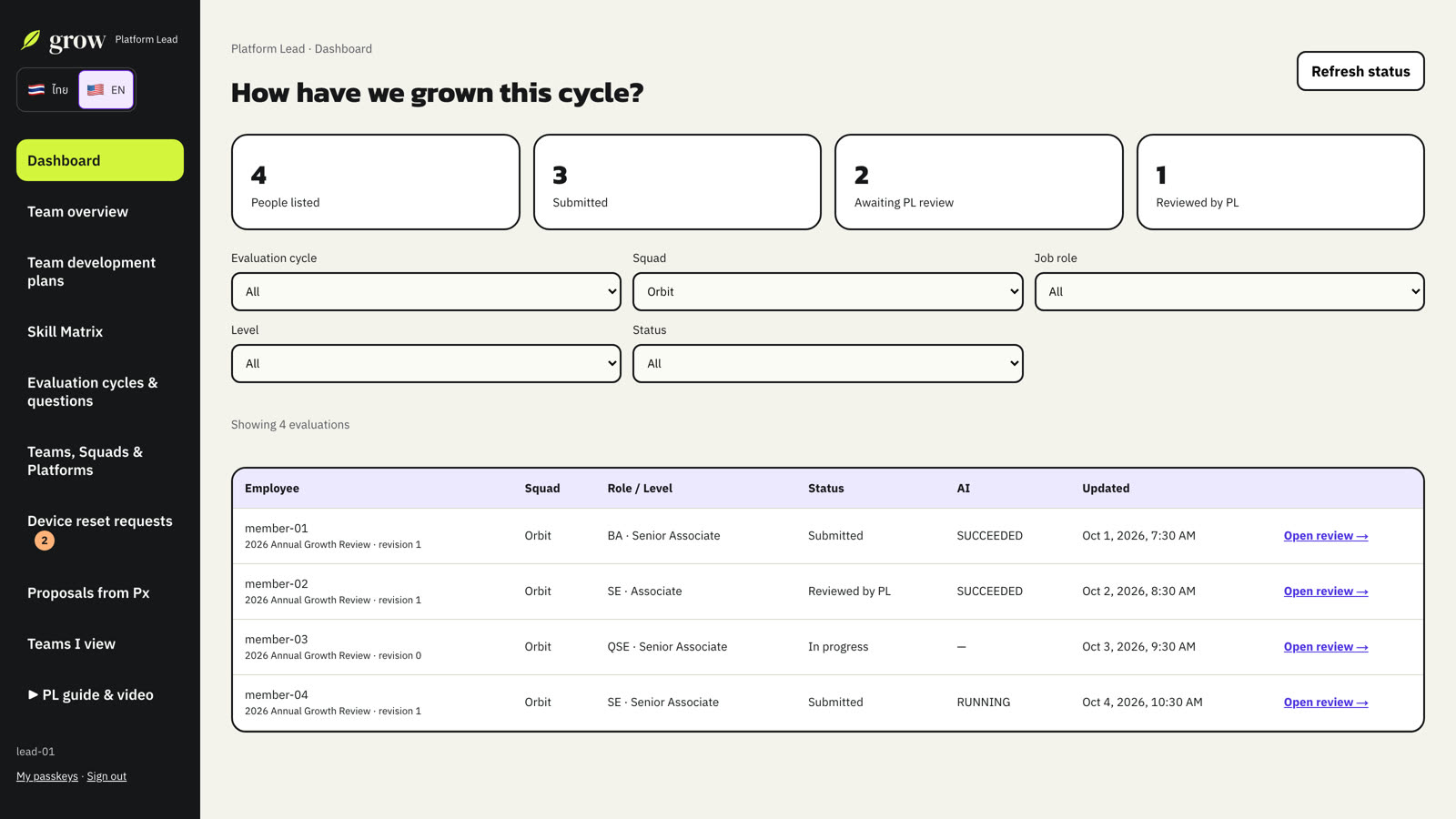
Task: Click 'QSE · Senior Associate' role cell
Action: 667,647
